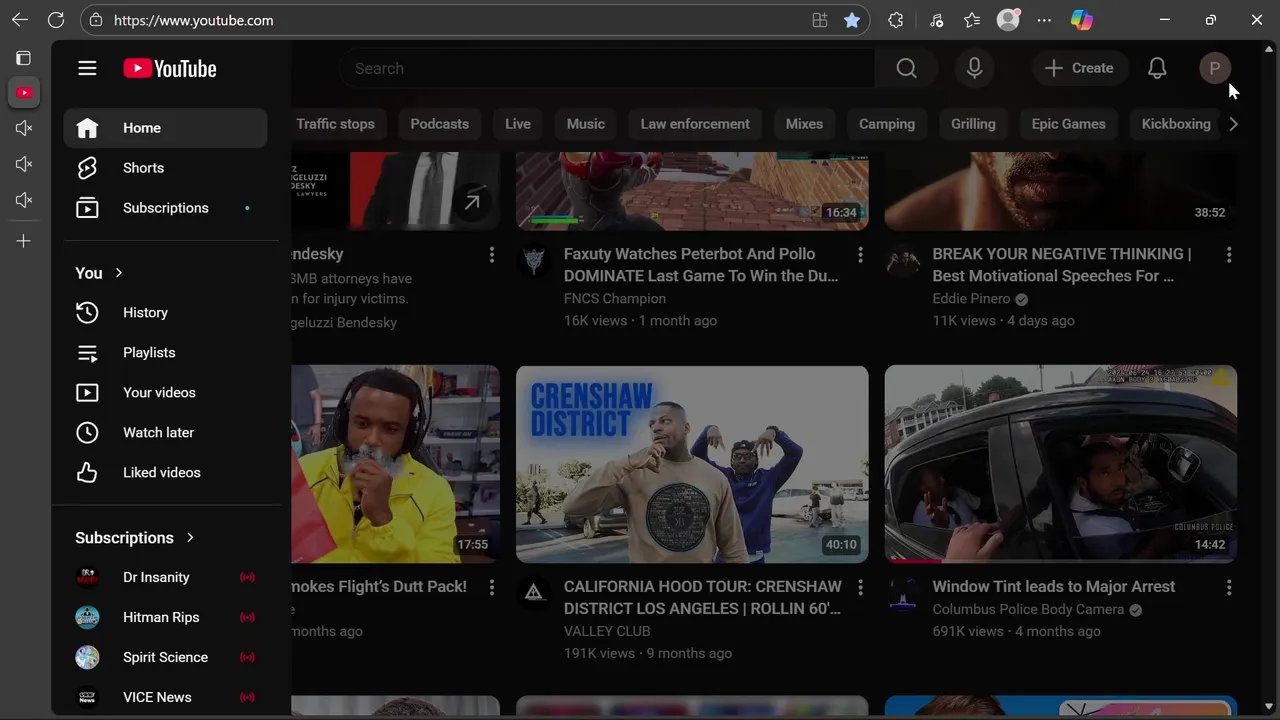The image size is (1280, 720).
Task: Click into the YouTube Search field
Action: [x=606, y=69]
